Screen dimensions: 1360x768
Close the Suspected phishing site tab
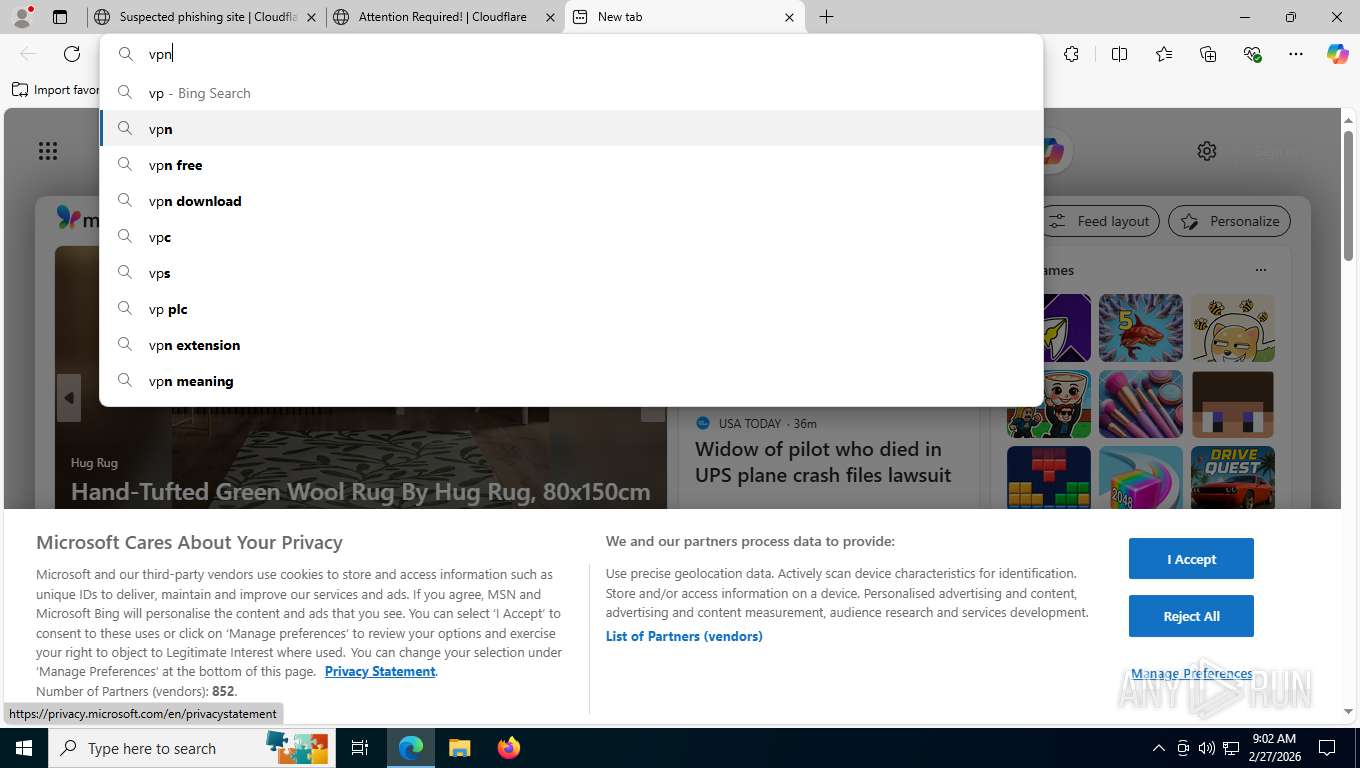click(311, 17)
